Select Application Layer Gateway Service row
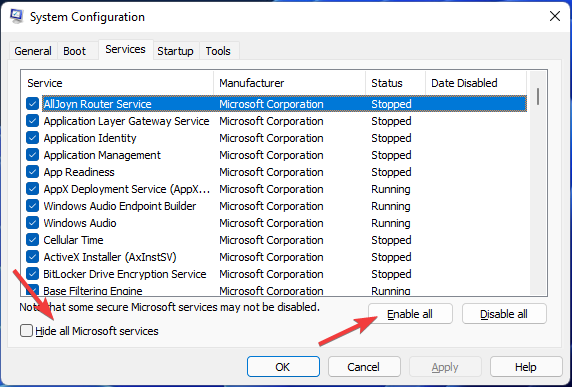This screenshot has height=387, width=572. pyautogui.click(x=276, y=121)
